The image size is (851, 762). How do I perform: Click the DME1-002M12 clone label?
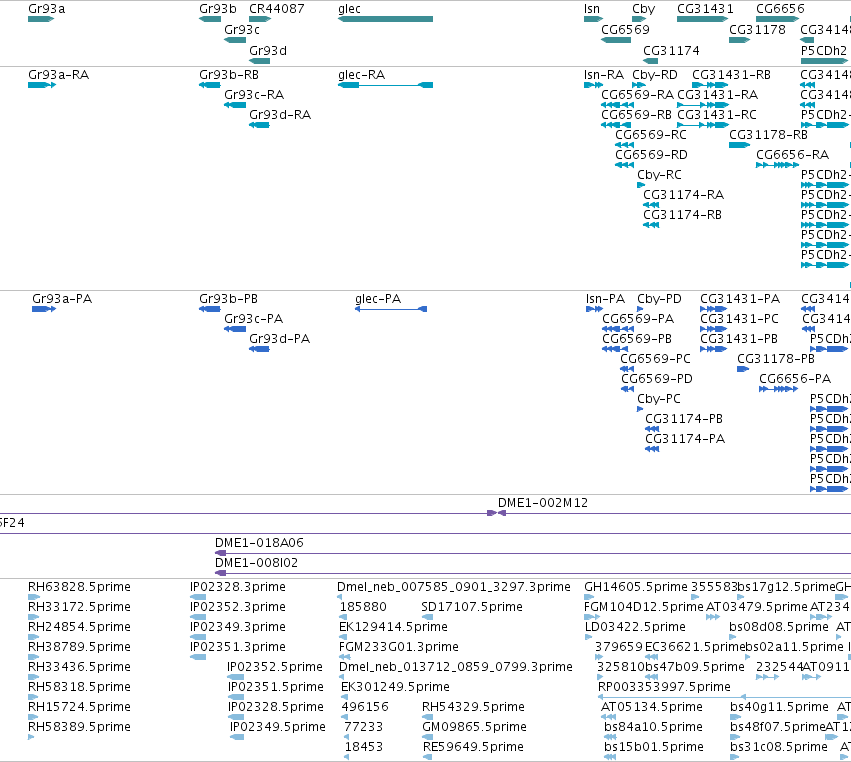click(x=543, y=503)
